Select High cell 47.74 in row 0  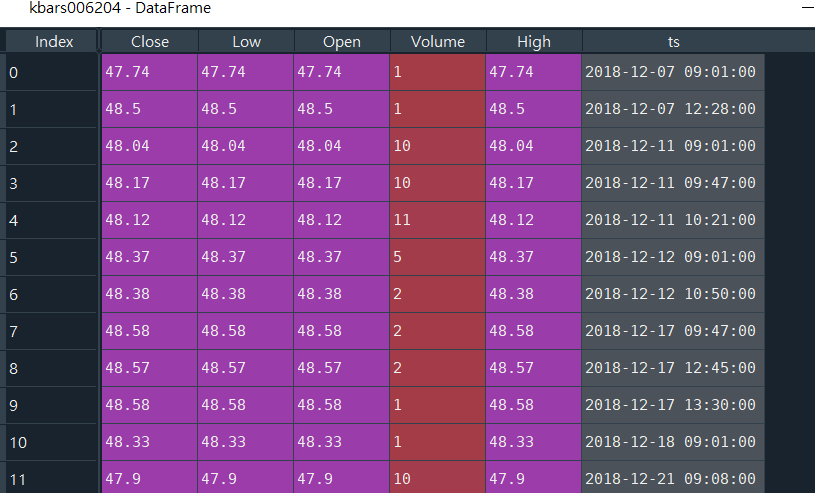coord(533,72)
